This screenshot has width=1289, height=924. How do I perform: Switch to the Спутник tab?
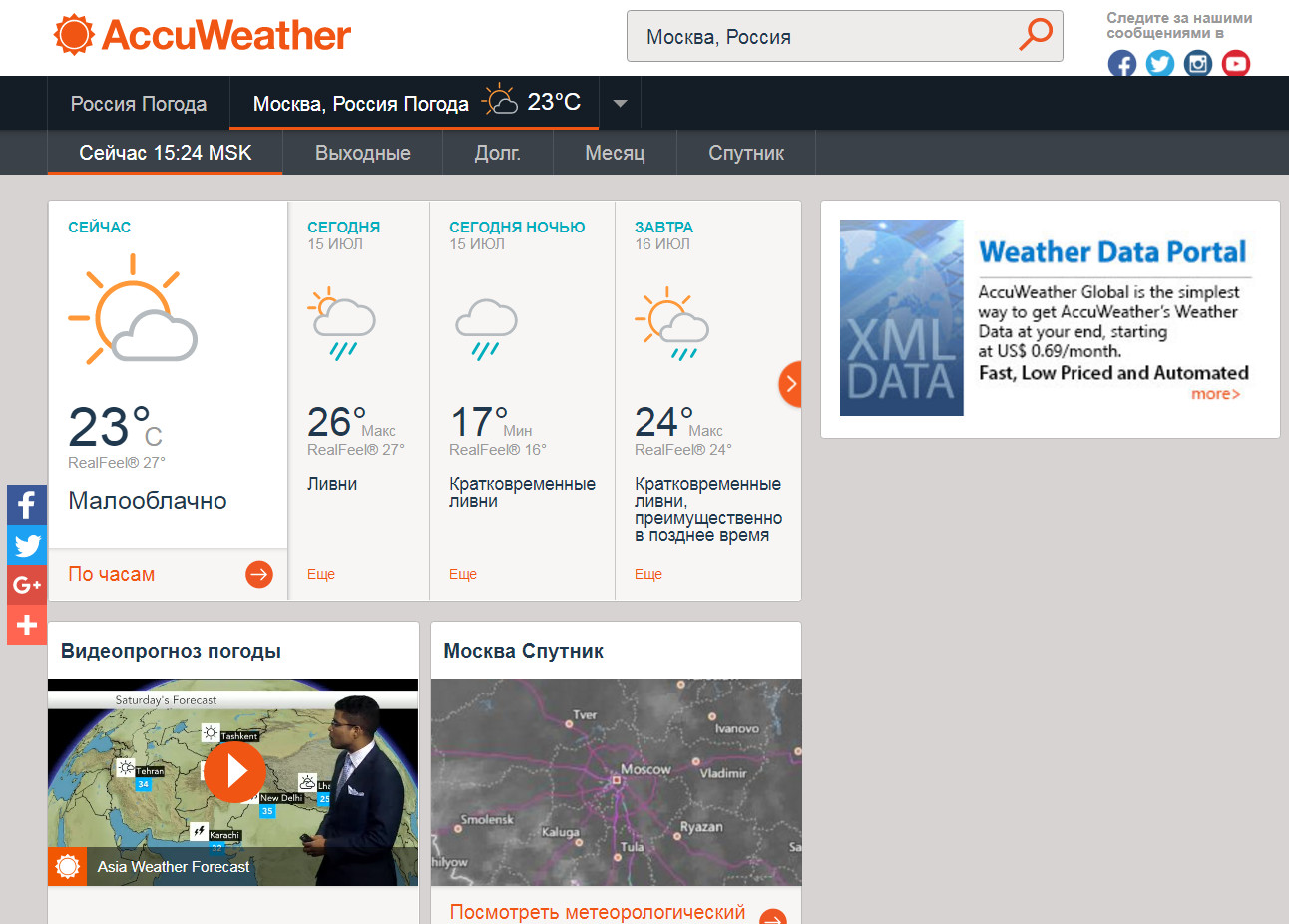point(746,153)
